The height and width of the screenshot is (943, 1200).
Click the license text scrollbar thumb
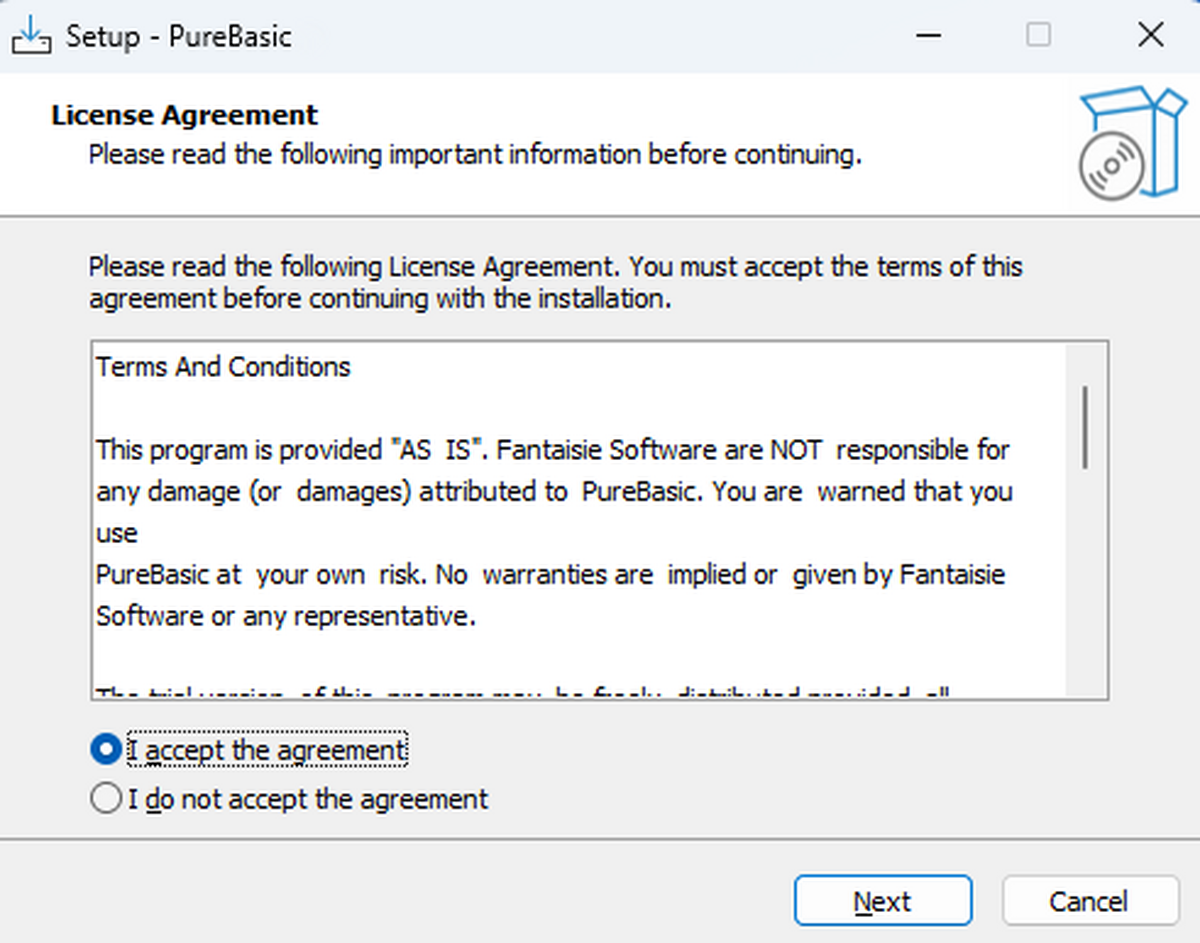click(x=1085, y=426)
